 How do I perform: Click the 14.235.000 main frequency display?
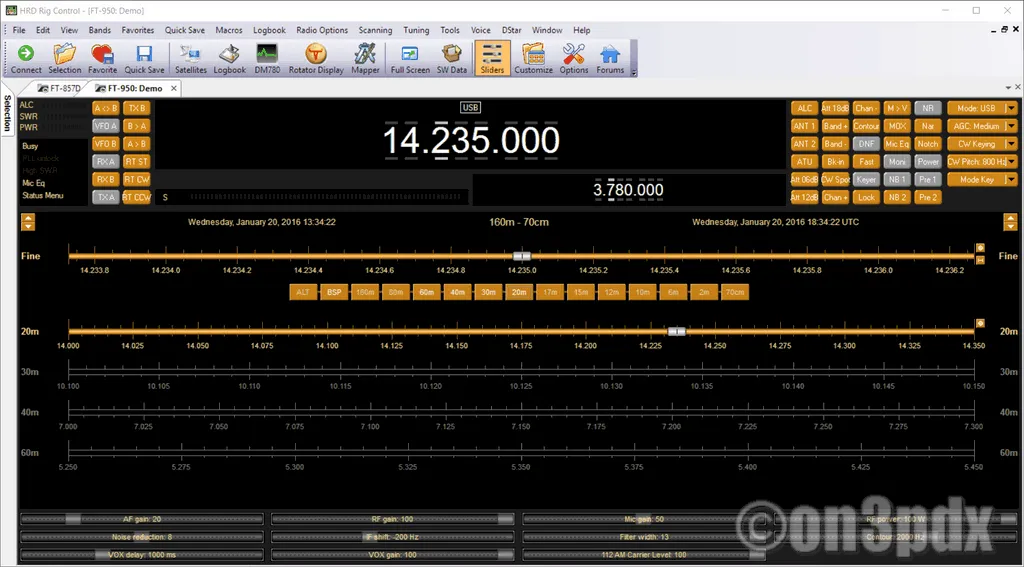[x=471, y=141]
